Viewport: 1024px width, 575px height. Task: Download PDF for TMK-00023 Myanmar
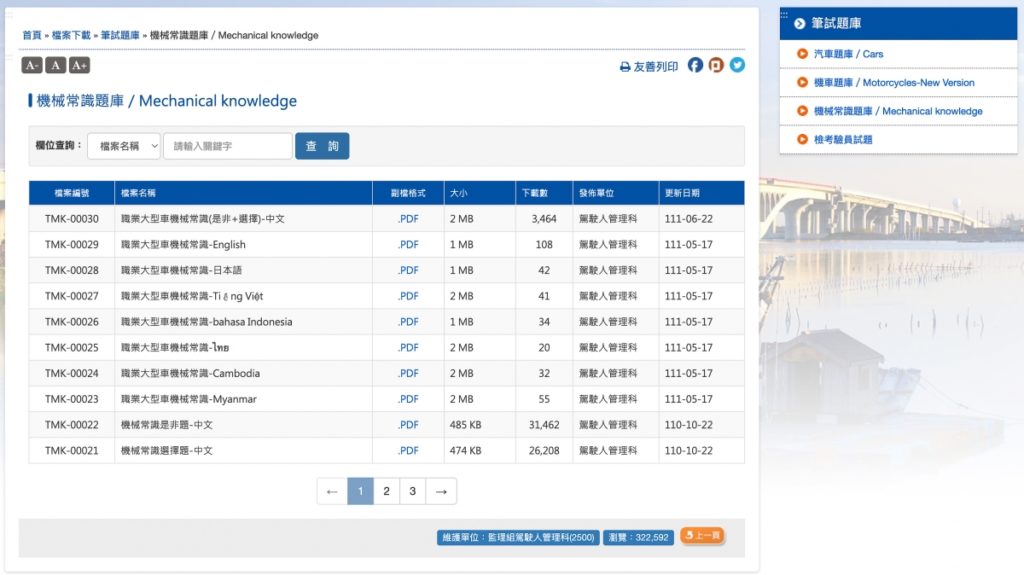pos(408,399)
